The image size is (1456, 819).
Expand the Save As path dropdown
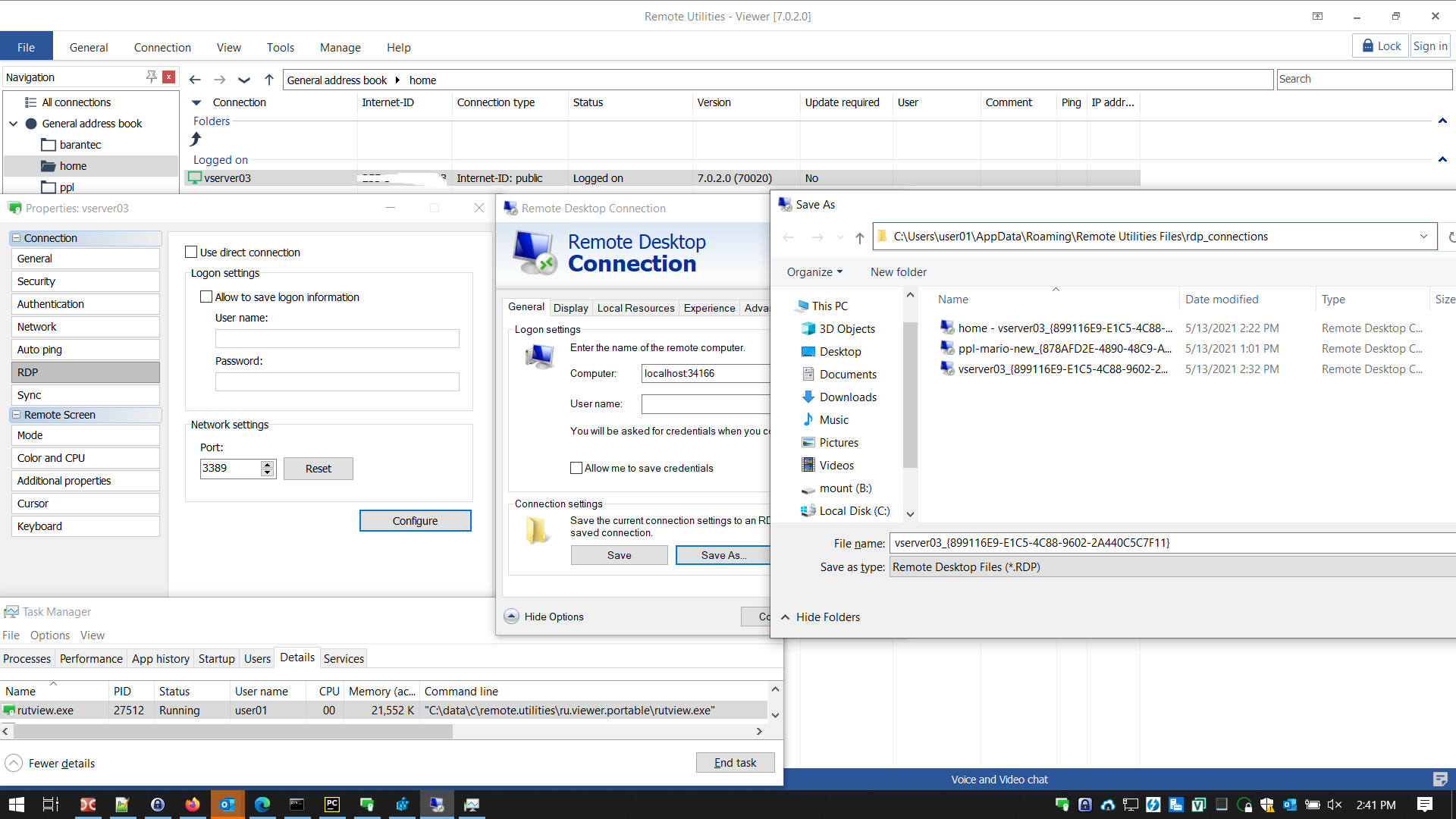[1423, 237]
